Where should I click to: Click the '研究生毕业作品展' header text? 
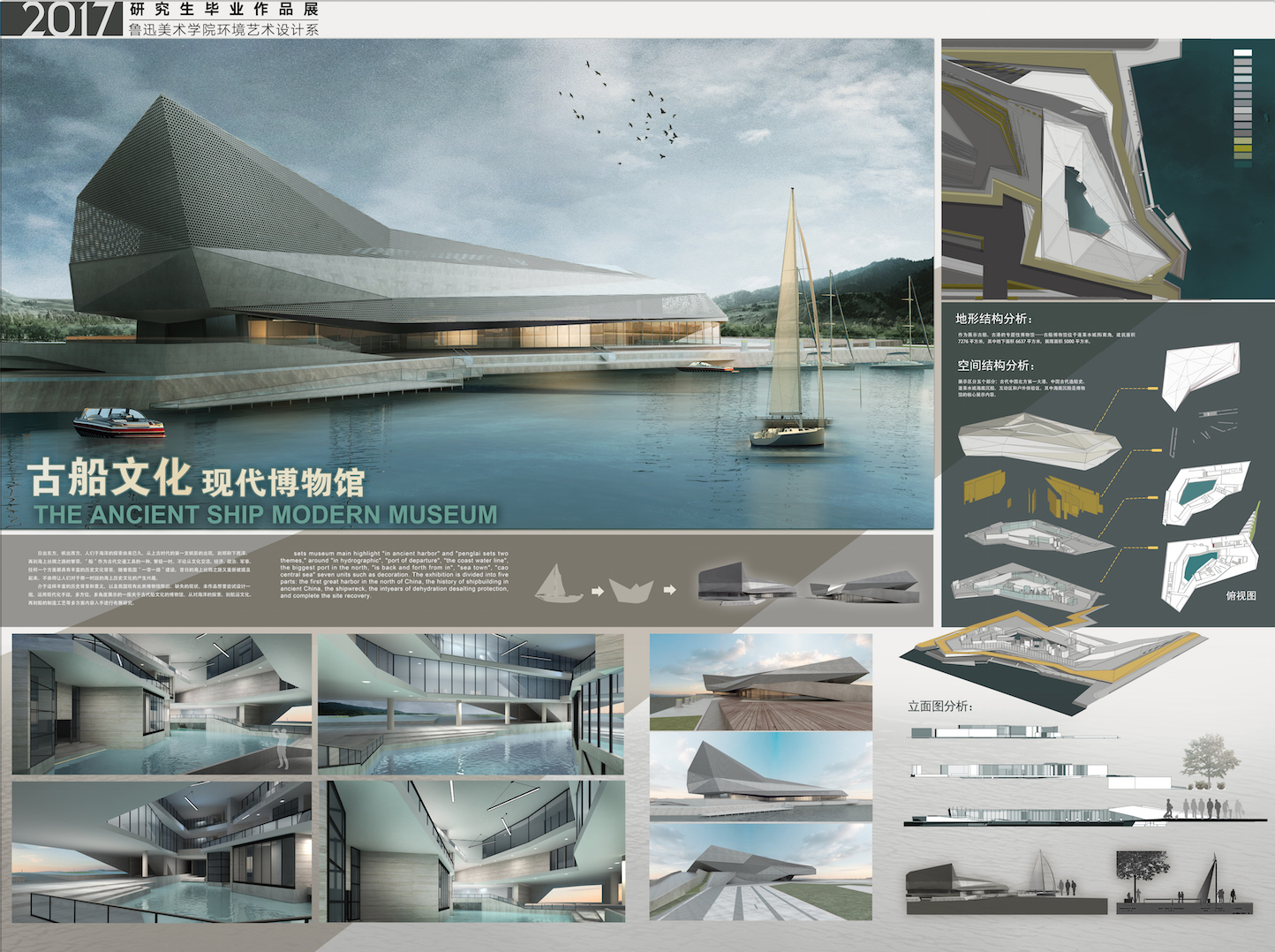(223, 9)
